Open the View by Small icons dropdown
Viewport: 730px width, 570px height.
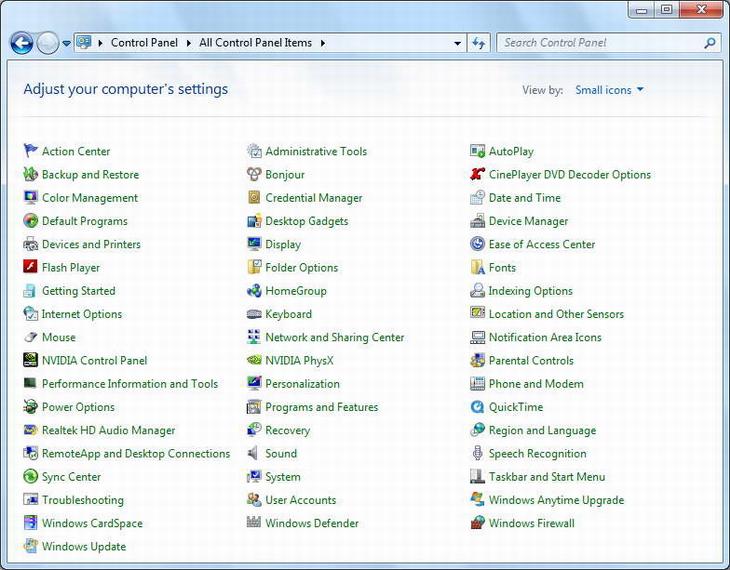pyautogui.click(x=609, y=90)
